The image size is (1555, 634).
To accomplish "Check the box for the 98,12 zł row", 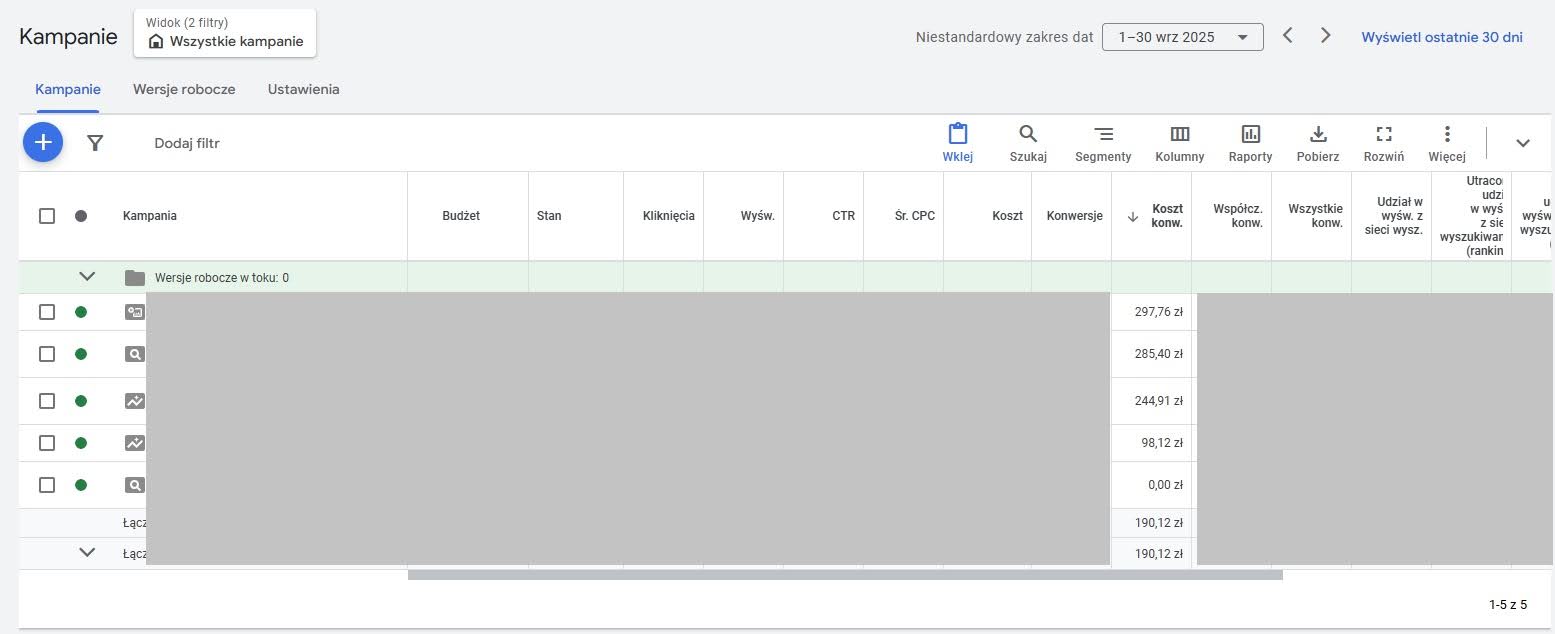I will (47, 443).
